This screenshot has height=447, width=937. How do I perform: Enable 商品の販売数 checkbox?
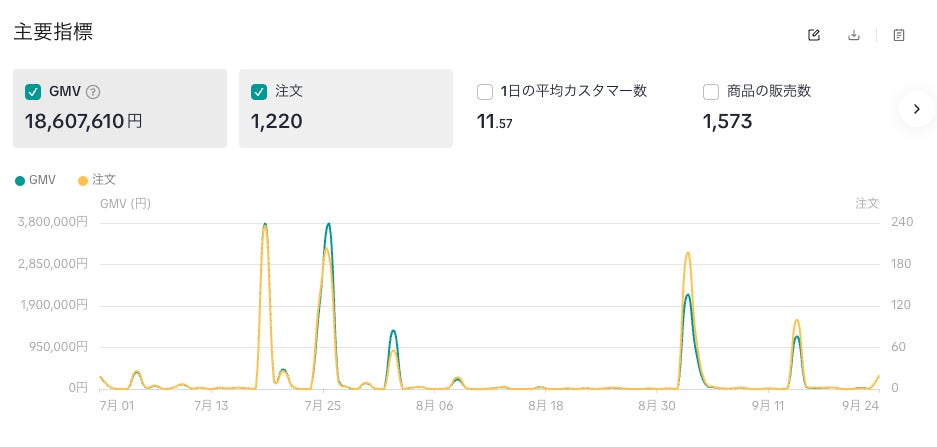(711, 92)
